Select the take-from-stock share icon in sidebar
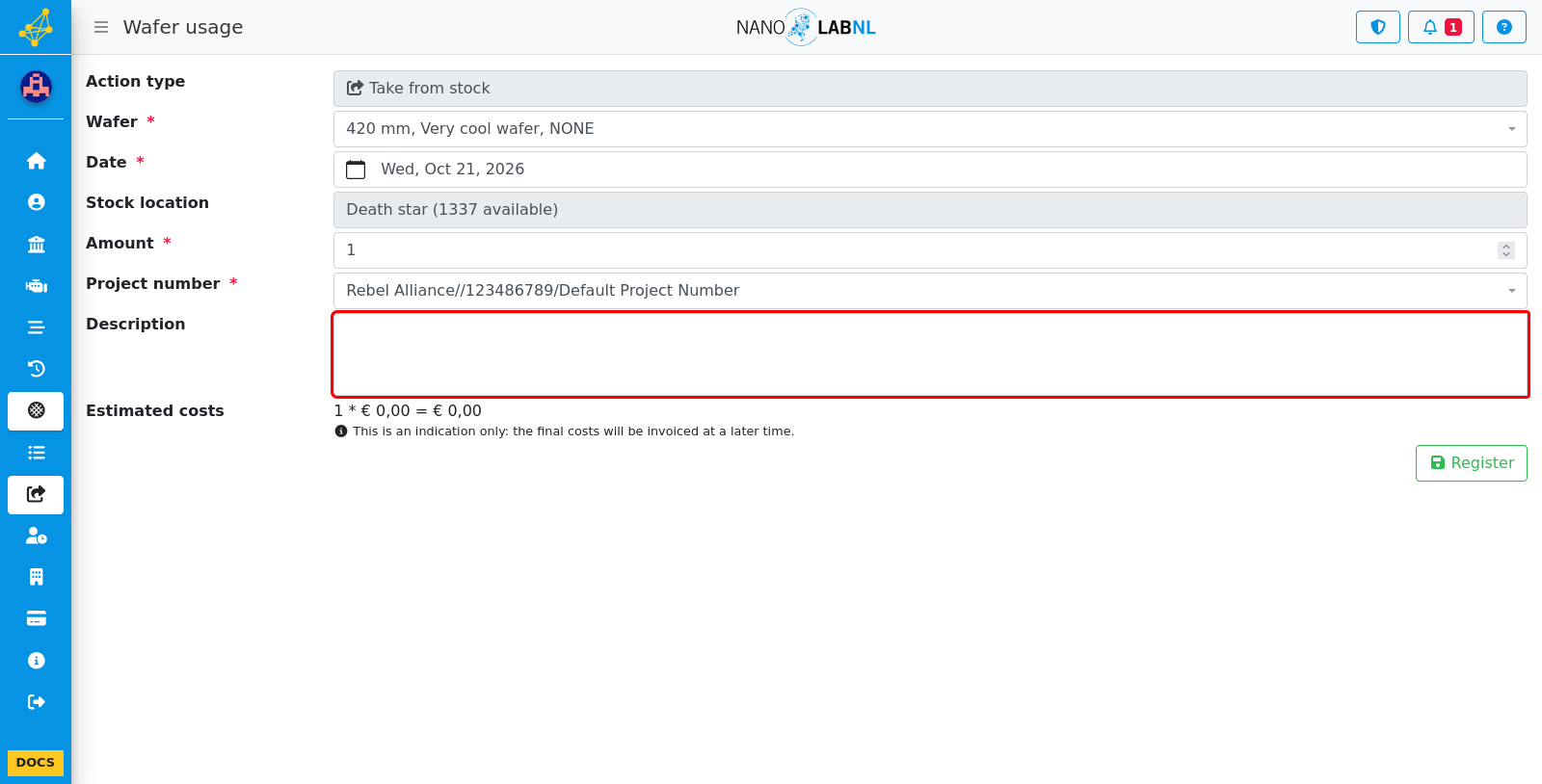 [36, 494]
